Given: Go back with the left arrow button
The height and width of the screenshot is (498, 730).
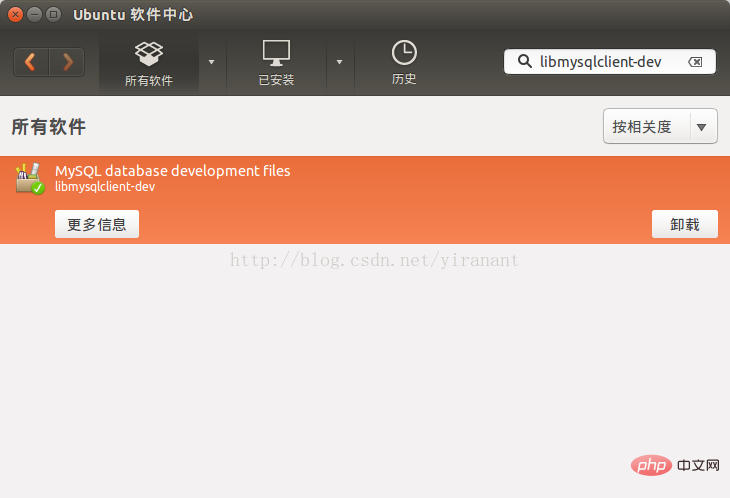Looking at the screenshot, I should coord(31,62).
